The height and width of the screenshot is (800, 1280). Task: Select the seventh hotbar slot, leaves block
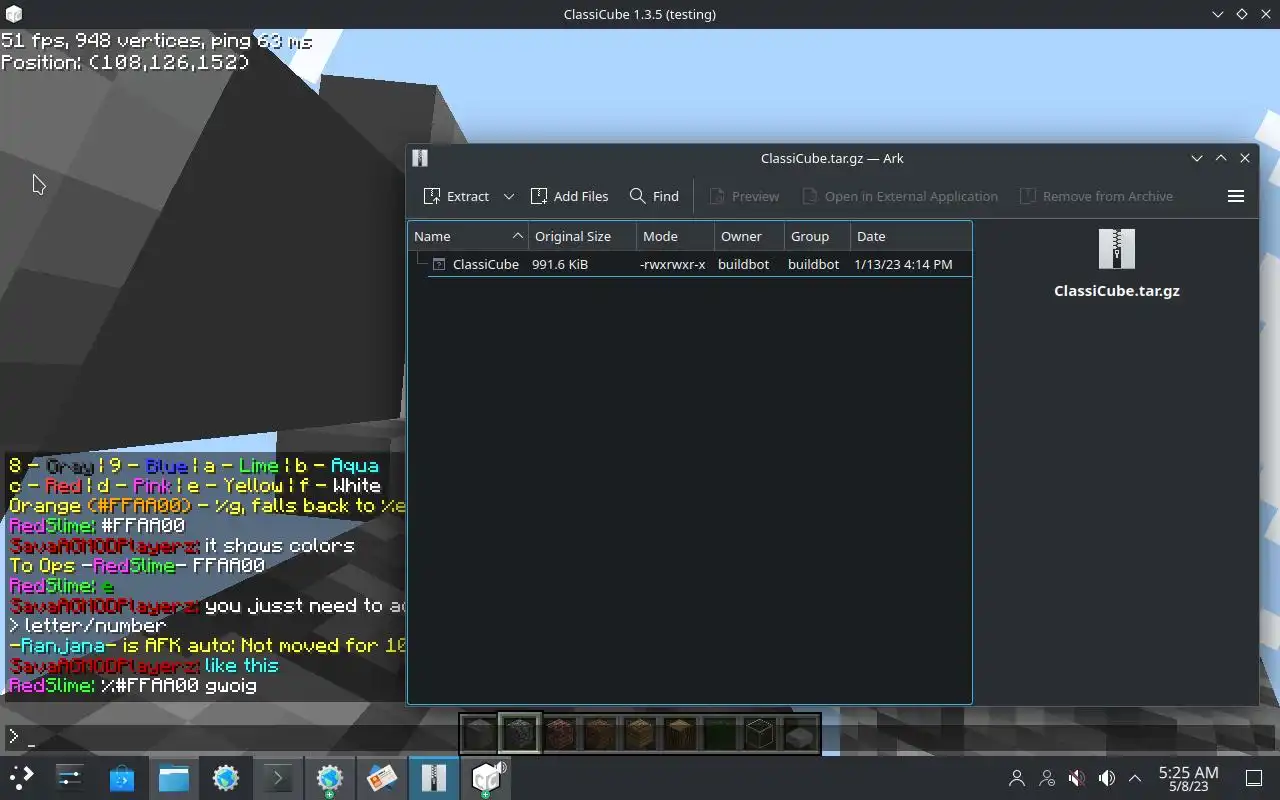[720, 735]
